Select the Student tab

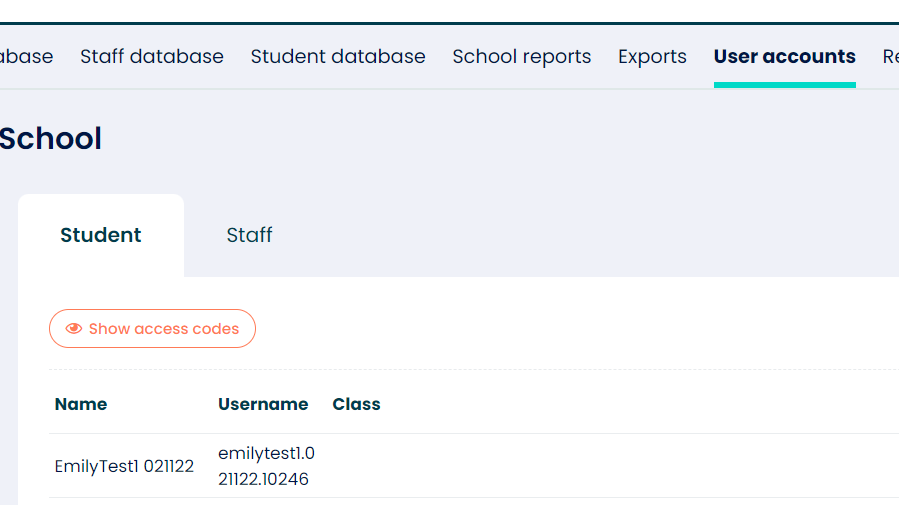[101, 235]
